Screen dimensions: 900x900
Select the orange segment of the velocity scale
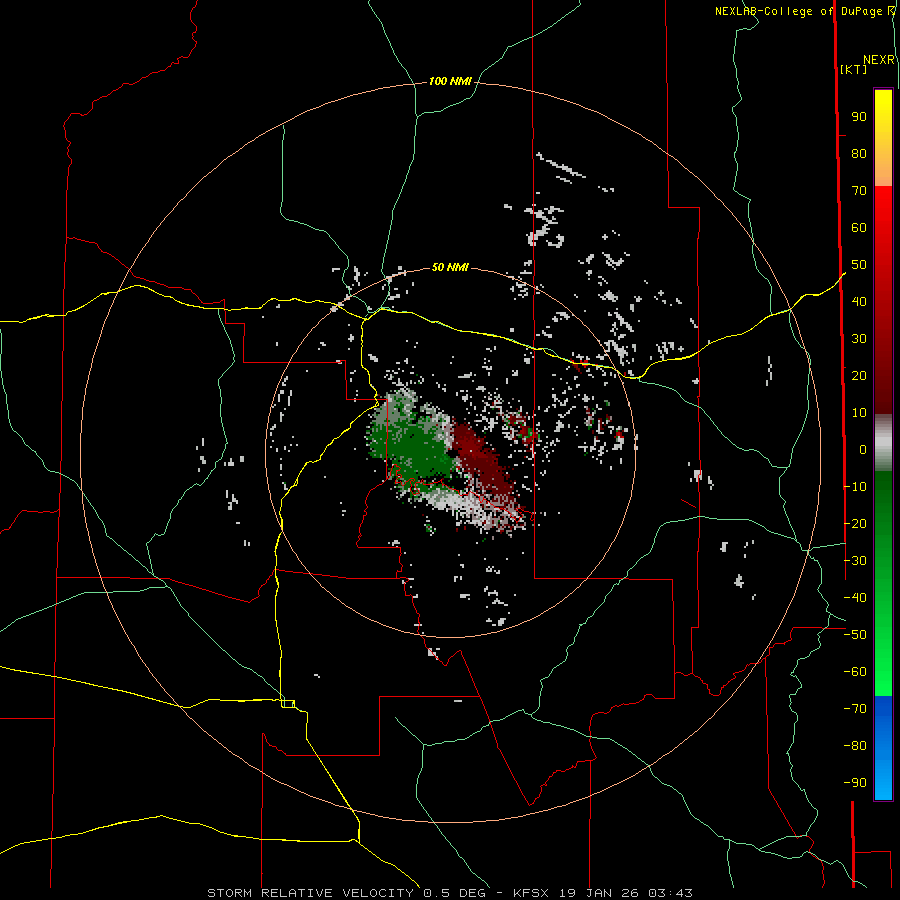[883, 171]
